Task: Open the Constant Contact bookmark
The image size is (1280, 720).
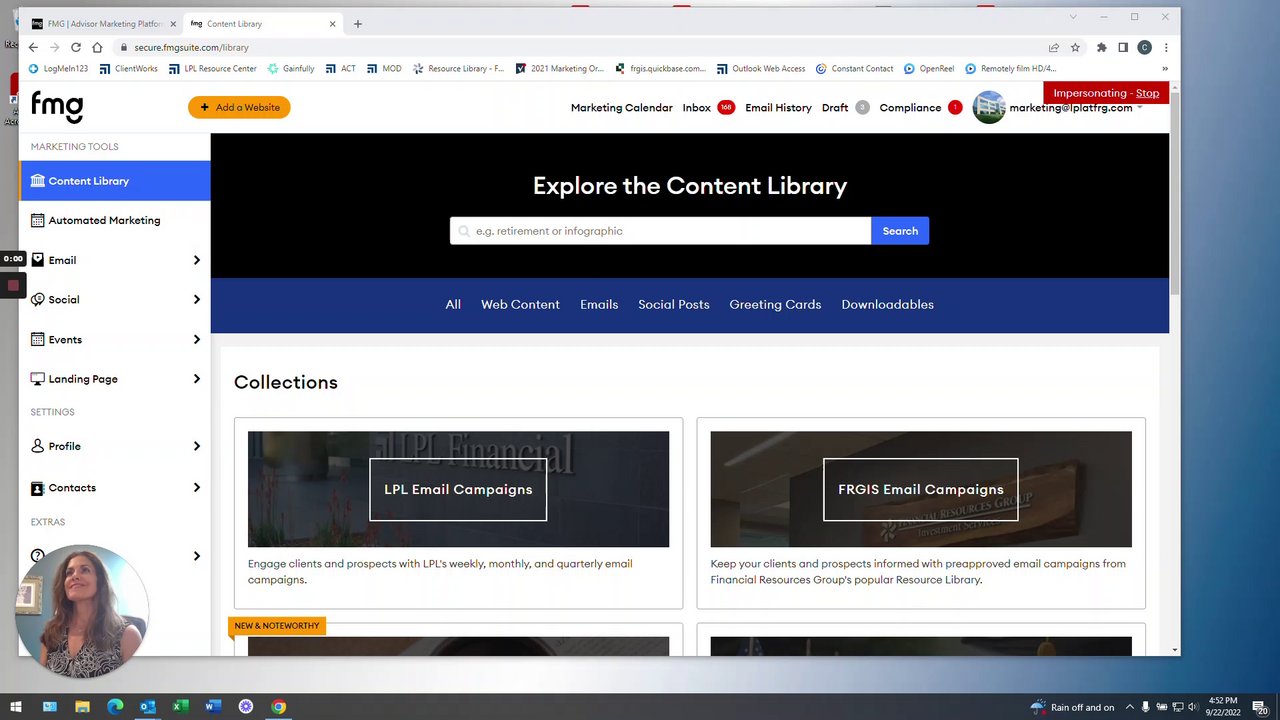Action: pyautogui.click(x=854, y=69)
